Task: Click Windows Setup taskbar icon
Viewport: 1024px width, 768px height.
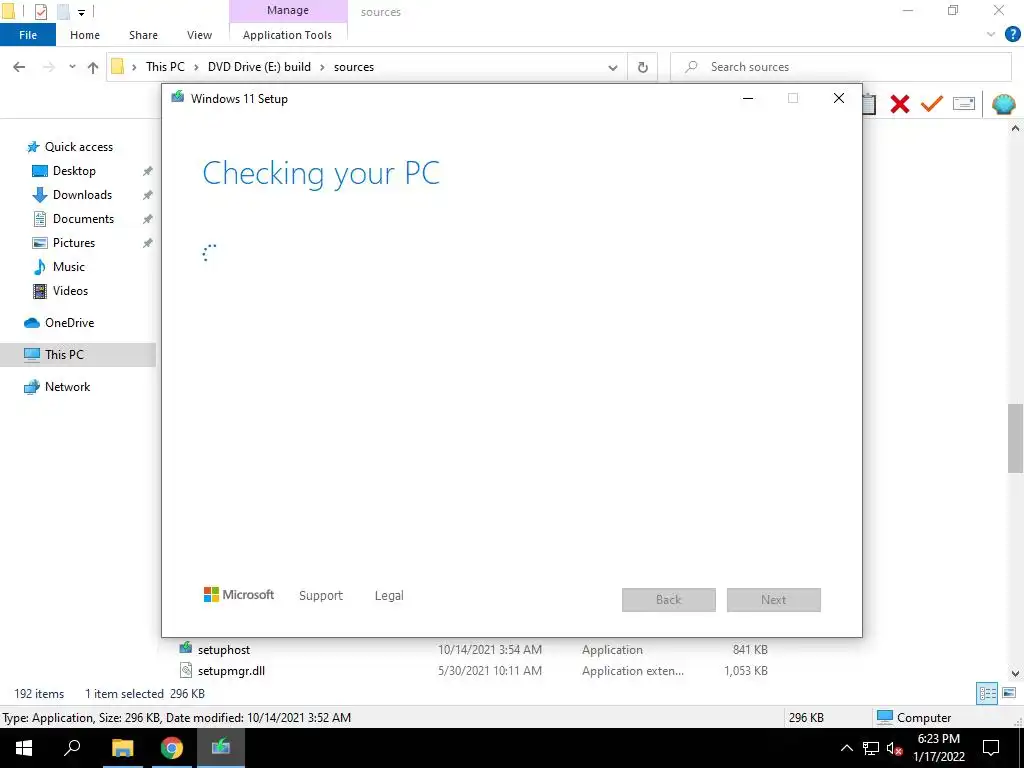Action: [x=221, y=748]
